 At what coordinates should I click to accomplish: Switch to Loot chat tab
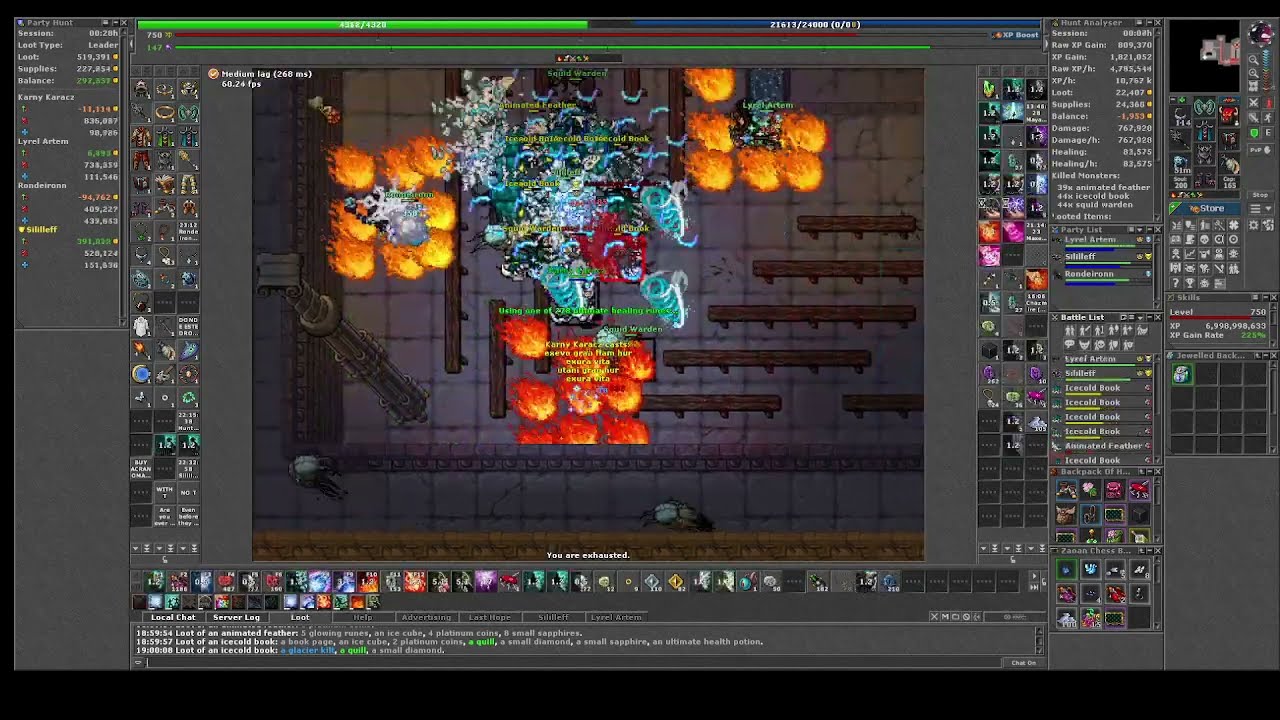(x=300, y=617)
